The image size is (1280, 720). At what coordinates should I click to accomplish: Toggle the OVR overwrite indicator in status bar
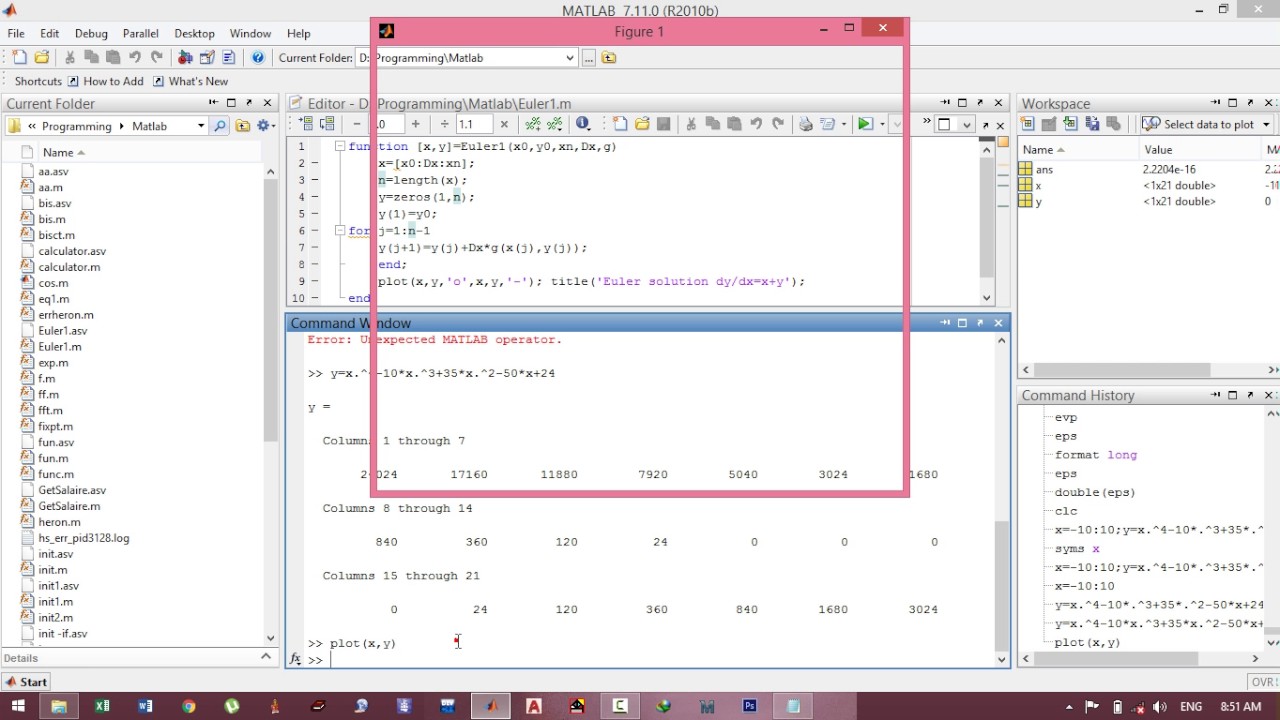click(x=1262, y=682)
